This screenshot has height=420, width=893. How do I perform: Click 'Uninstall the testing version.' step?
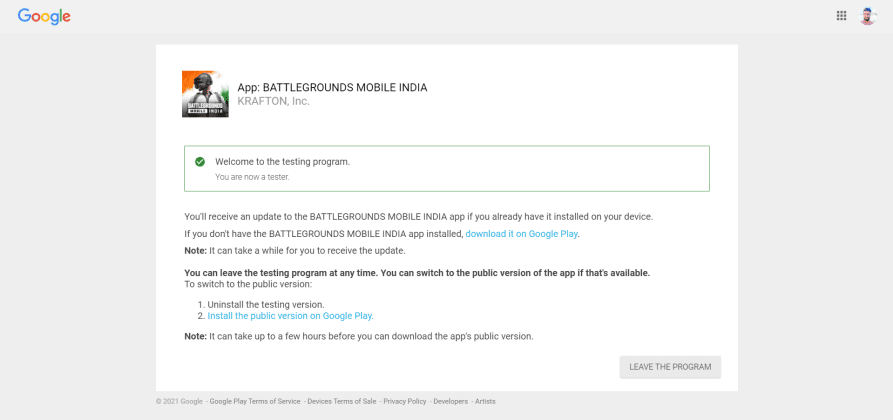(x=266, y=305)
